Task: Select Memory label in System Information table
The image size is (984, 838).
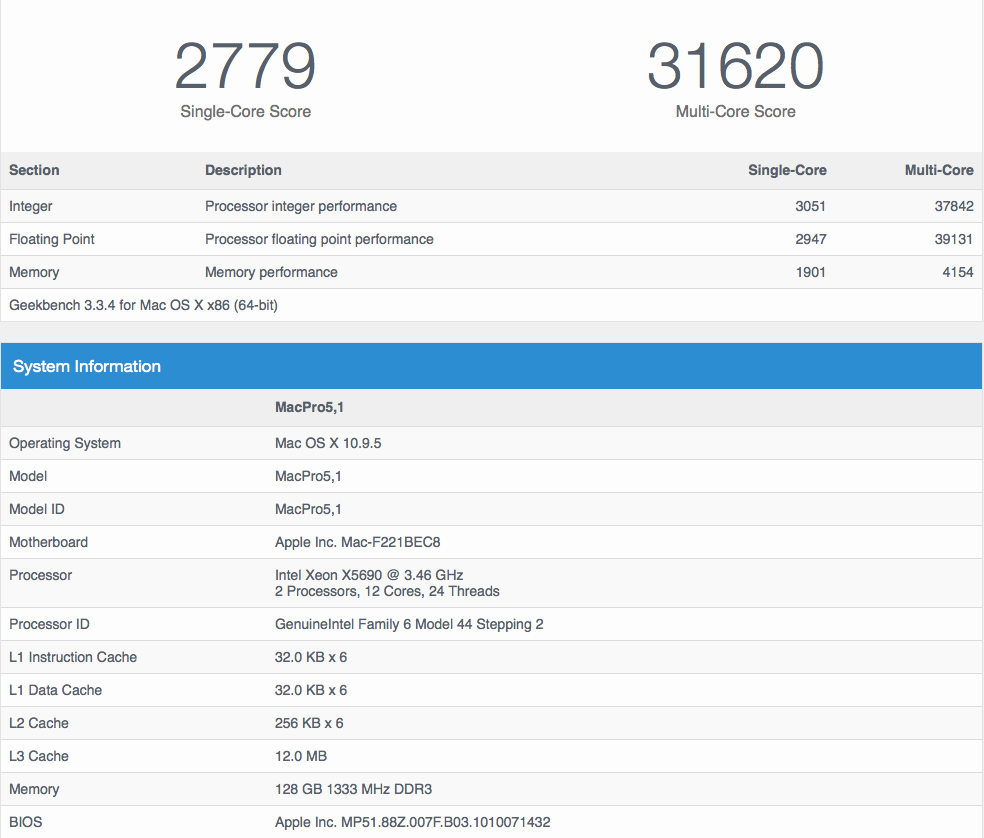Action: pos(34,789)
